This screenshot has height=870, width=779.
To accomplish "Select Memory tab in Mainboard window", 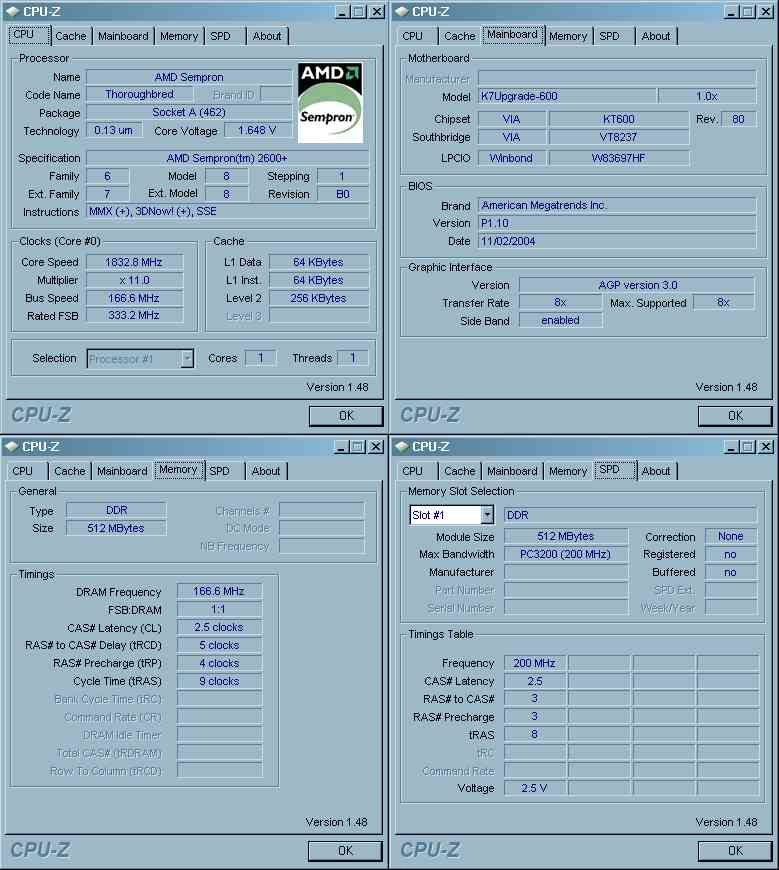I will [568, 36].
